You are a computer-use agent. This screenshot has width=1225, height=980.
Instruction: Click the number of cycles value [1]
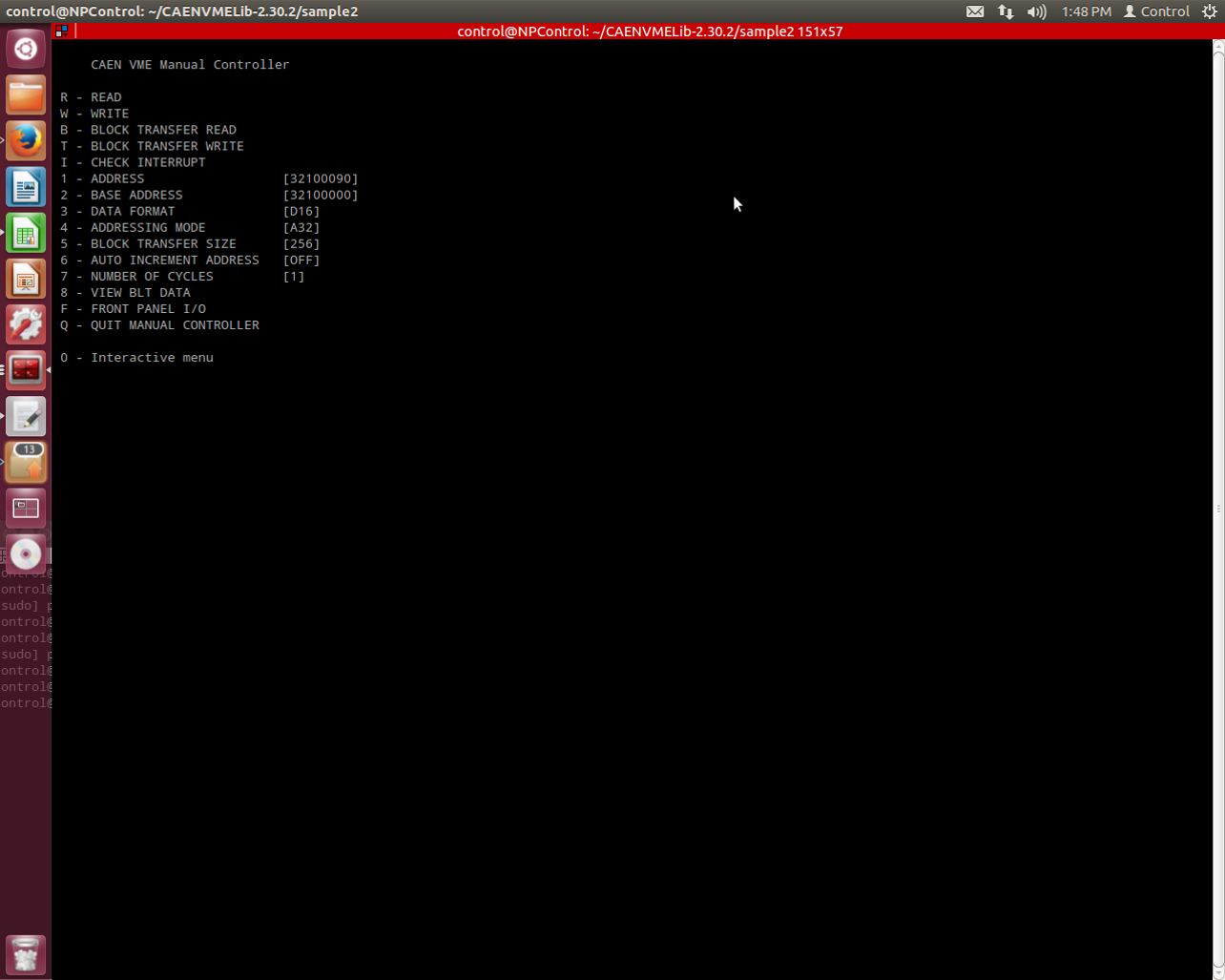click(294, 276)
